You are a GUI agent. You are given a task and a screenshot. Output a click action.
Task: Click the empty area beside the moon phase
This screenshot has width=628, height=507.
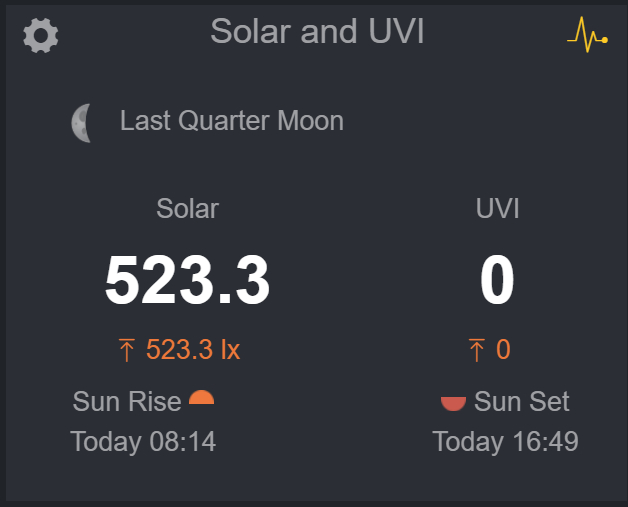pos(480,123)
